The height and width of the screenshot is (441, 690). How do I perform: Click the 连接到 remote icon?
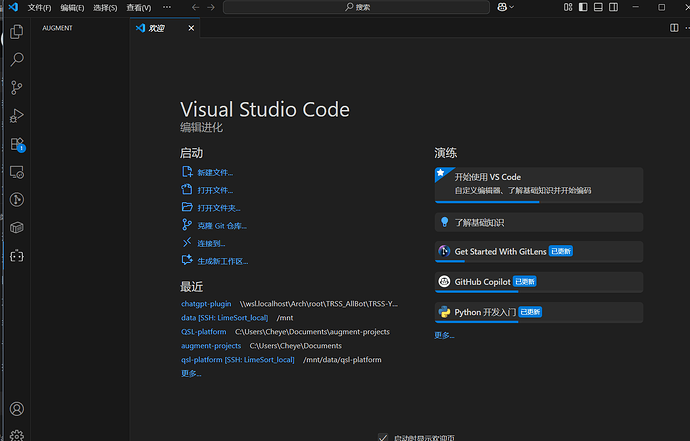[187, 243]
